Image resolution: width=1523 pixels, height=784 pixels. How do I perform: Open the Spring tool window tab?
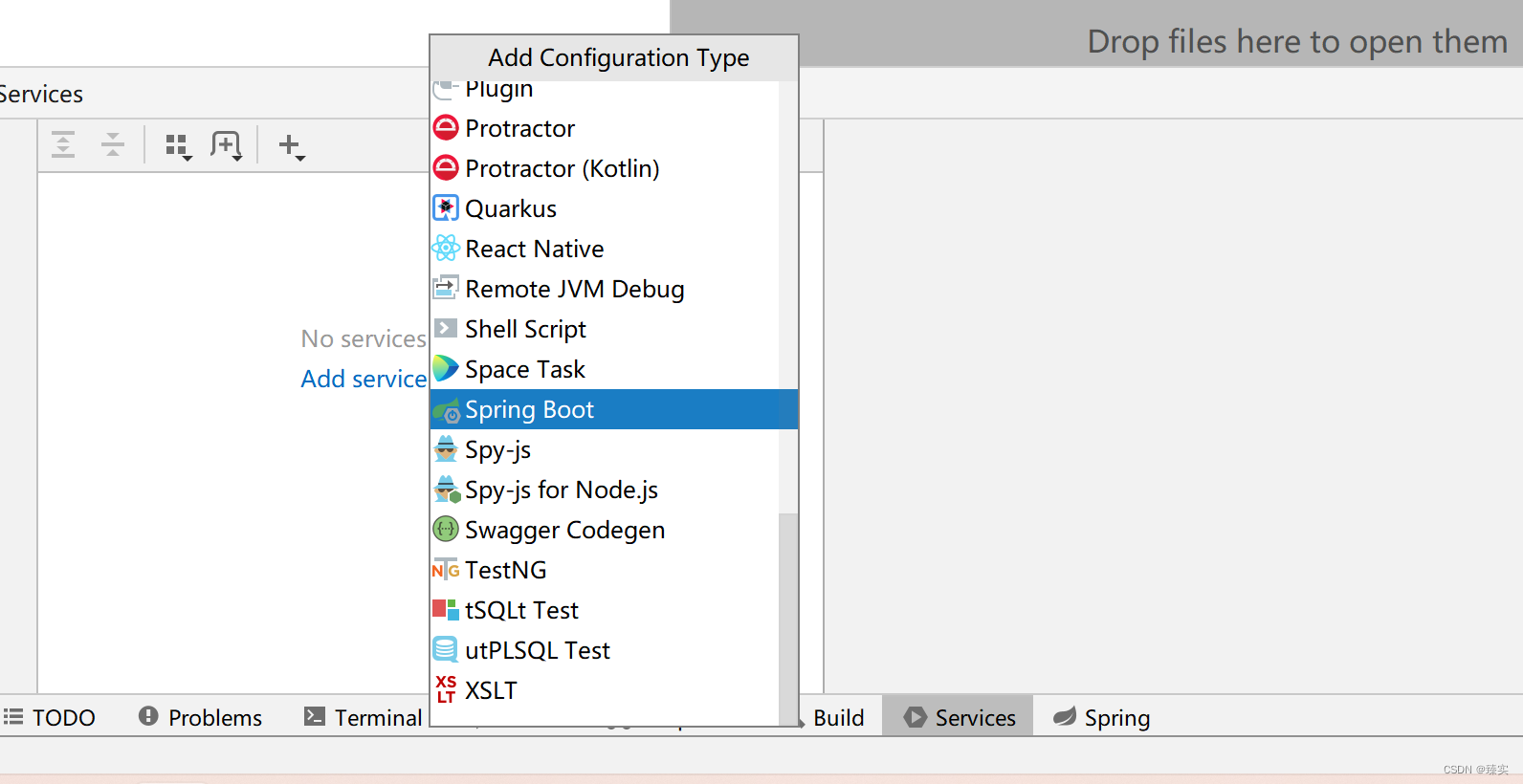[1102, 717]
